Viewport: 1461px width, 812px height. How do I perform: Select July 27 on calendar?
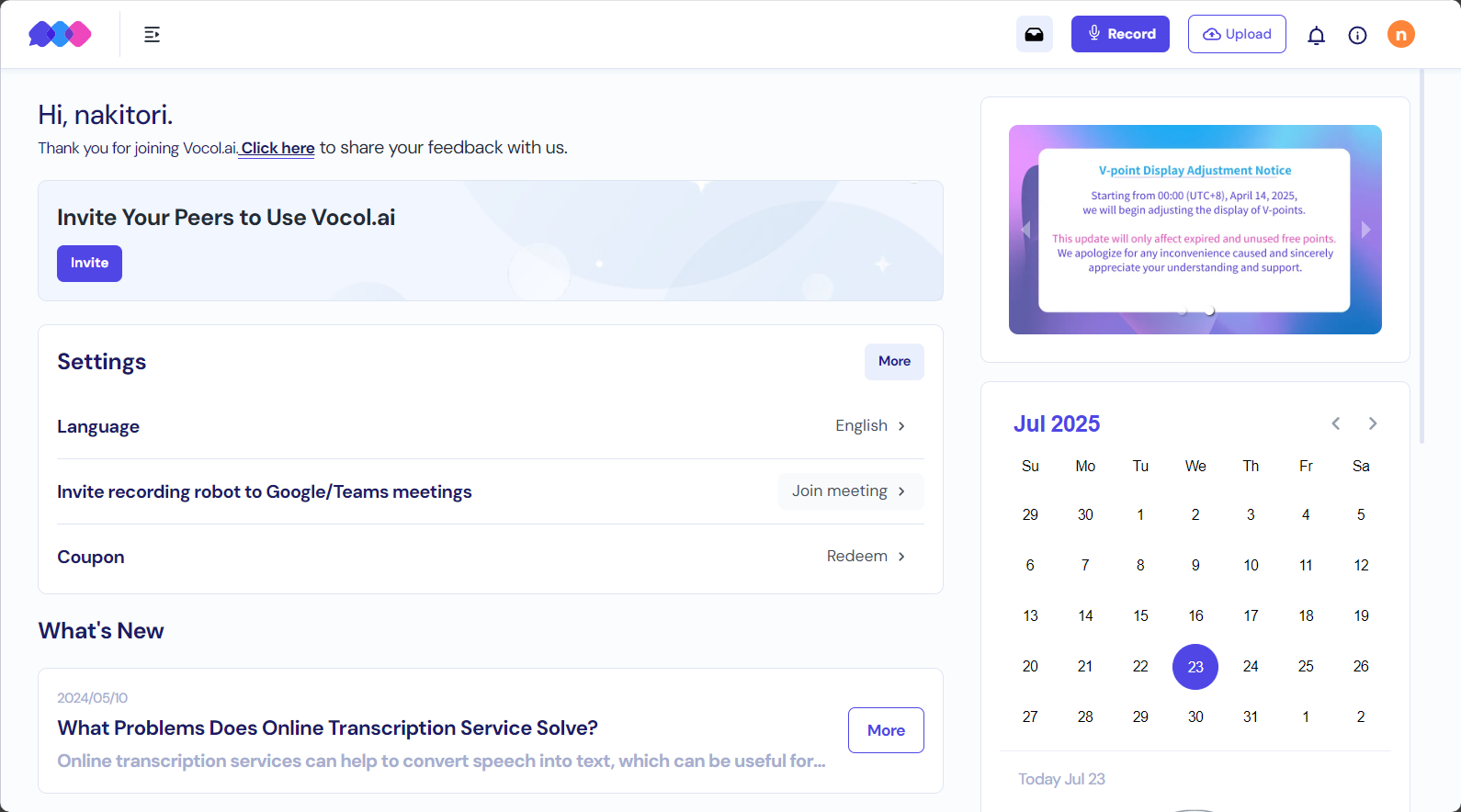(1030, 717)
